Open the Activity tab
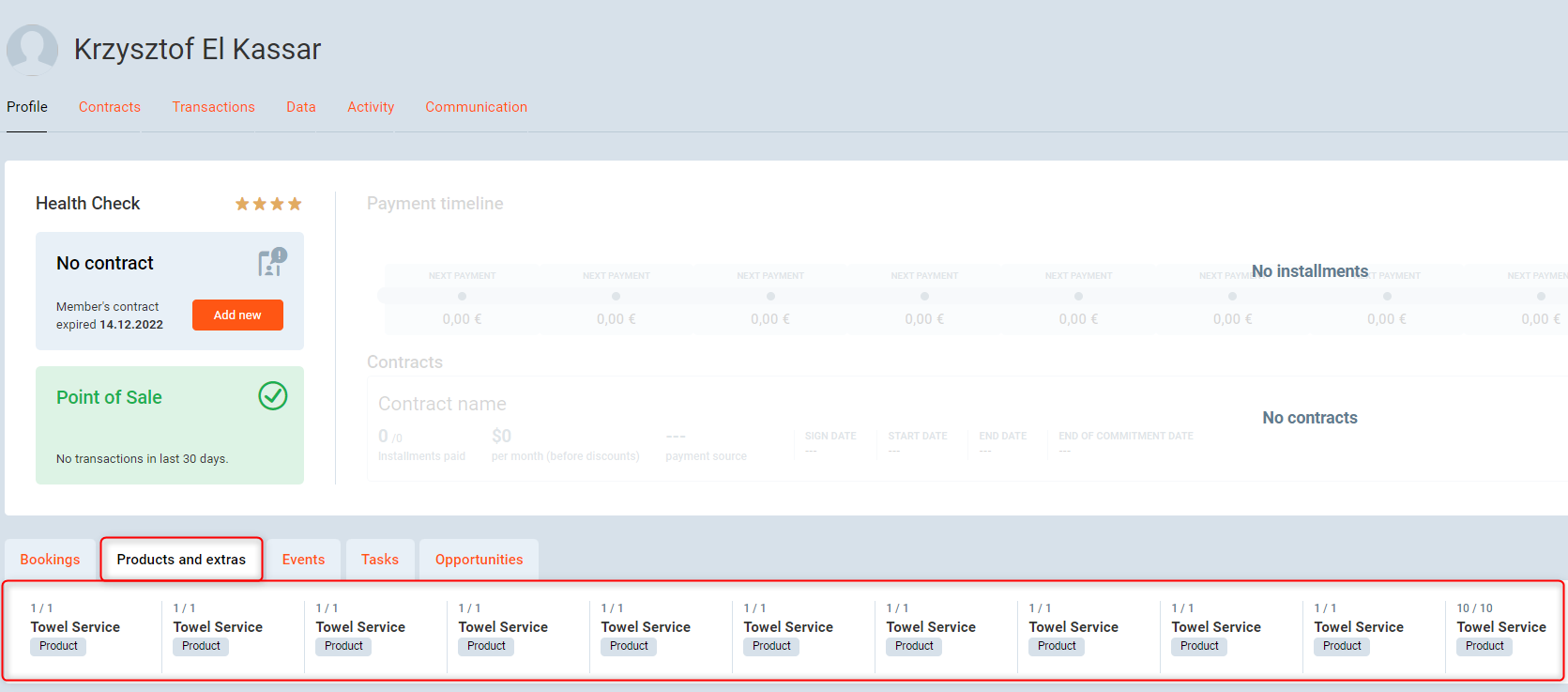Image resolution: width=1568 pixels, height=692 pixels. [x=371, y=107]
